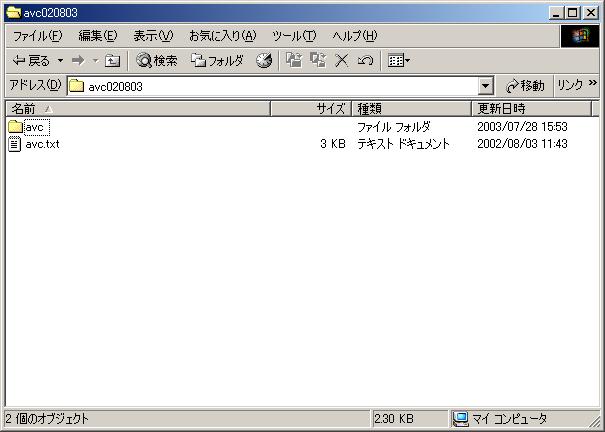Toggle the Folders (フォルダ) pane
Viewport: 605px width, 432px height.
coord(217,61)
